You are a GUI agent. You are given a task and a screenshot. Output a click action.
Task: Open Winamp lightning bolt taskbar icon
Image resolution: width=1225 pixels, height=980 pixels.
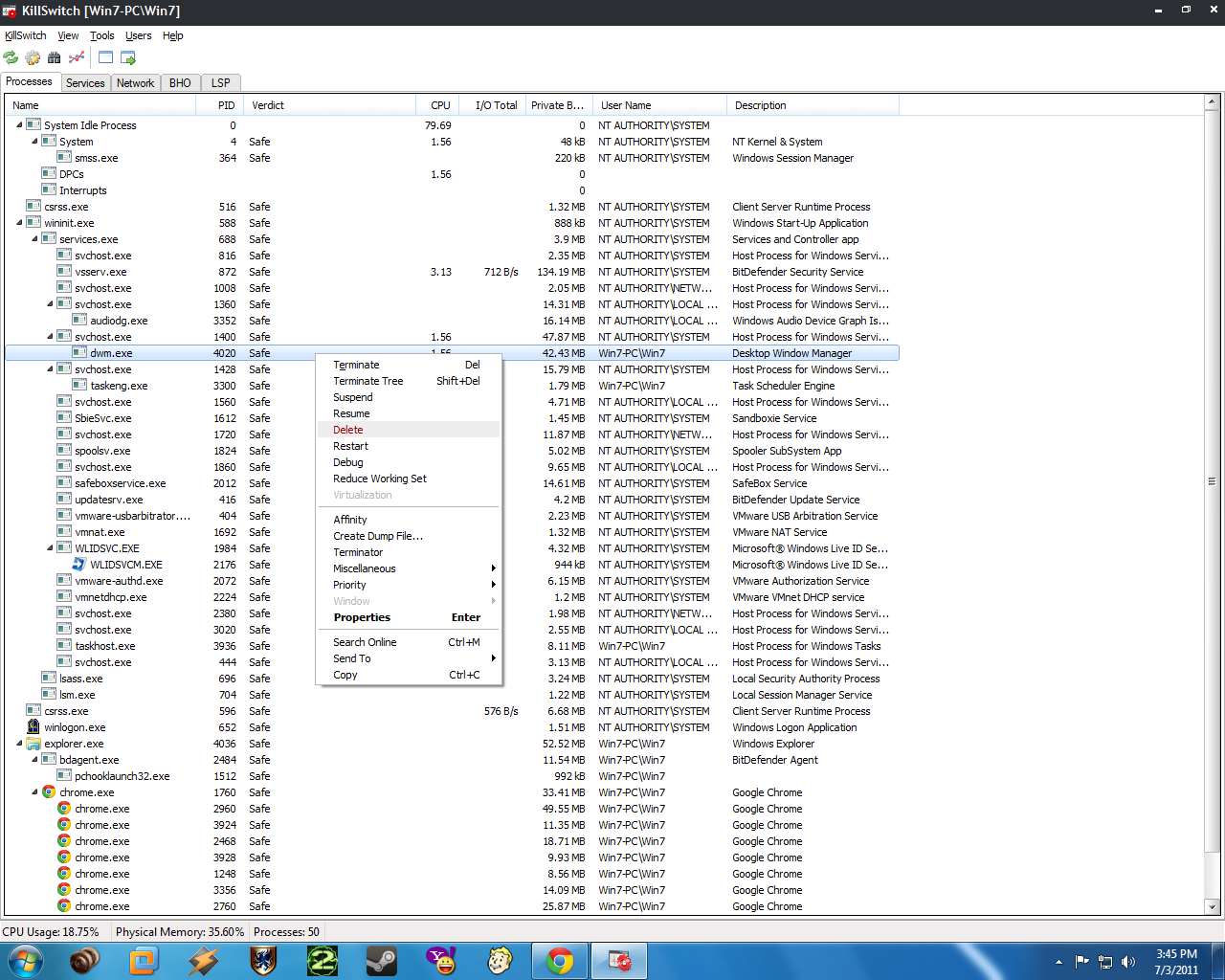[203, 960]
